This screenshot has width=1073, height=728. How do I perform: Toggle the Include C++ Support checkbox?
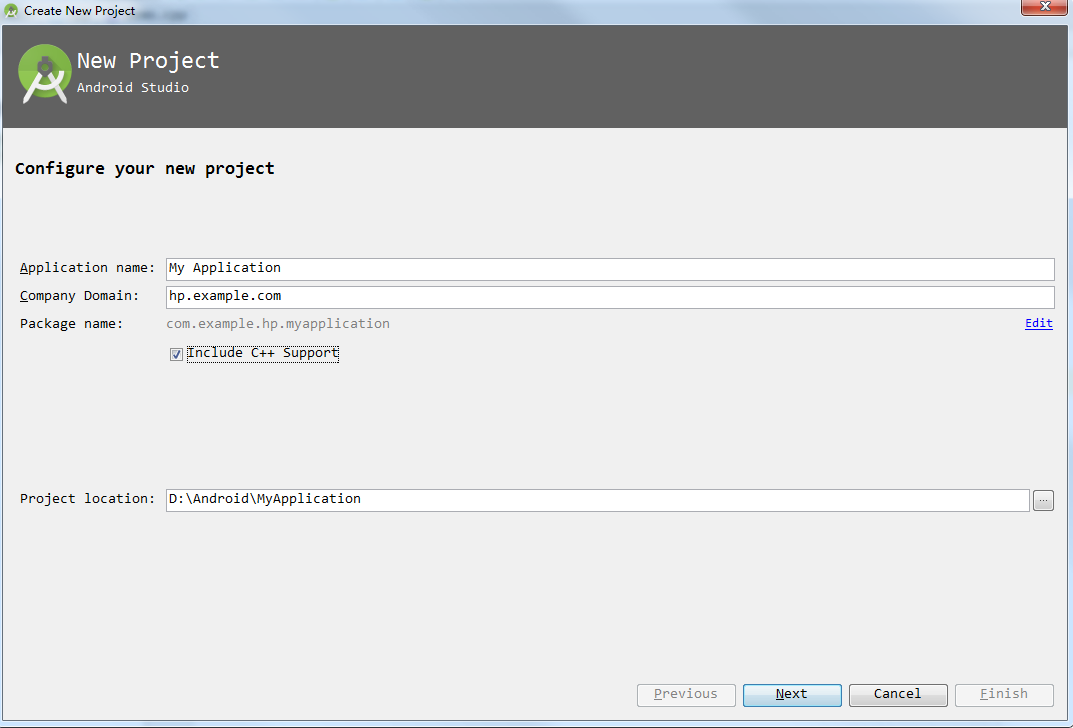tap(176, 354)
